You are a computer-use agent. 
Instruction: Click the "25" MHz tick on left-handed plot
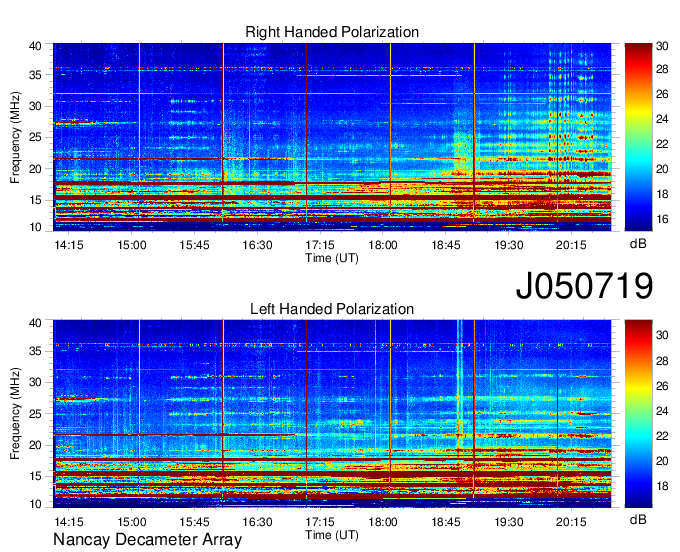pos(36,414)
